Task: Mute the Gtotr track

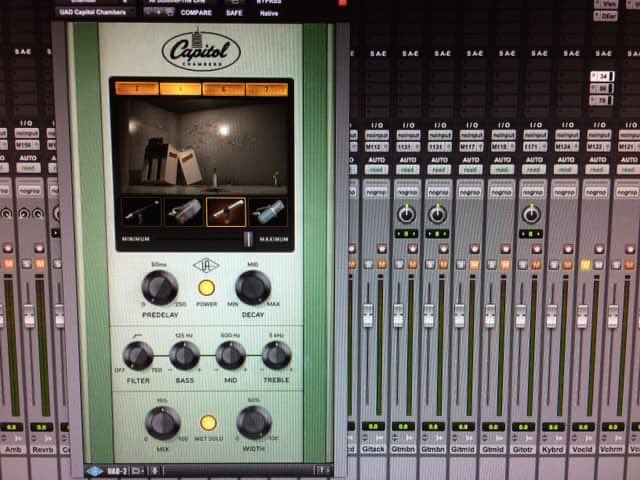Action: (x=536, y=265)
